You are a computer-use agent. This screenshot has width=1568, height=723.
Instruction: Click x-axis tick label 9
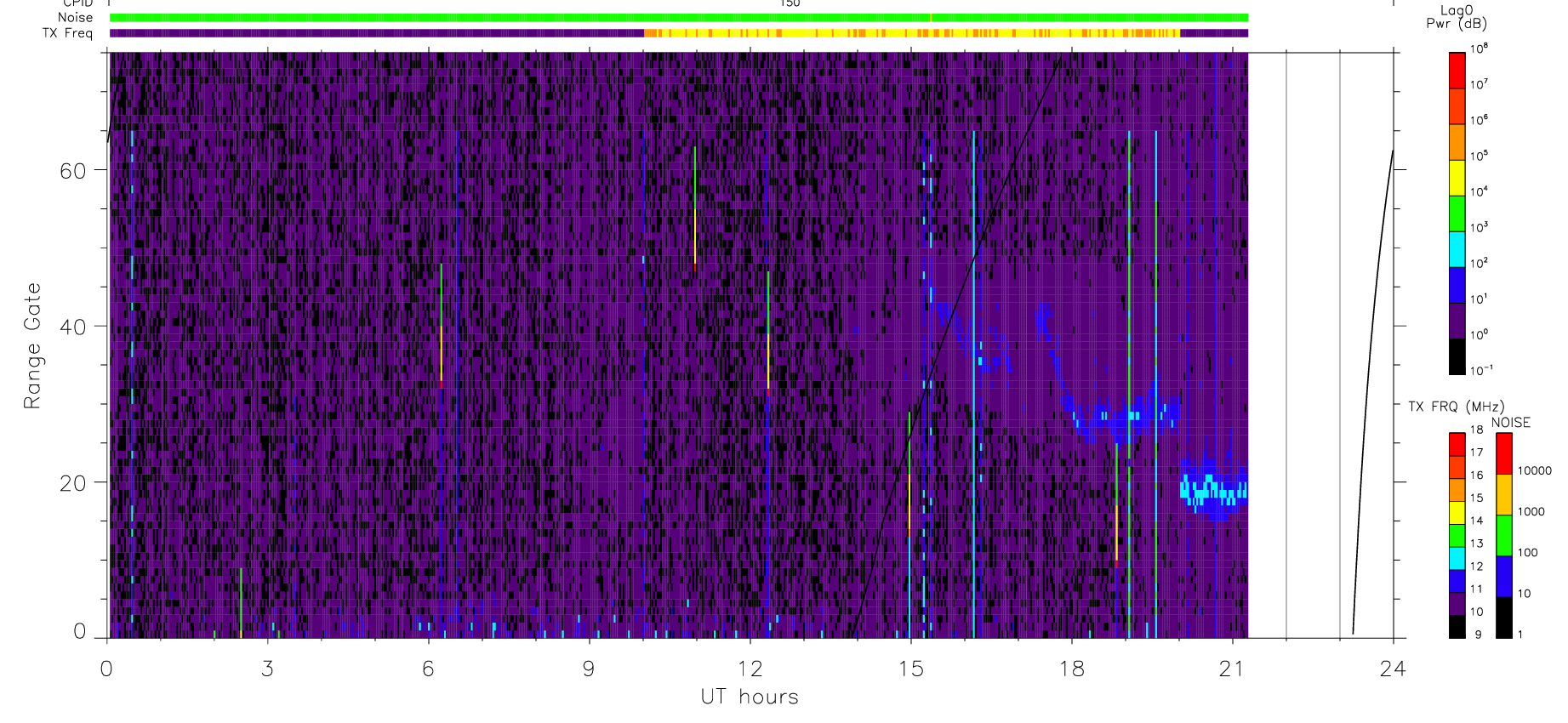pyautogui.click(x=589, y=669)
